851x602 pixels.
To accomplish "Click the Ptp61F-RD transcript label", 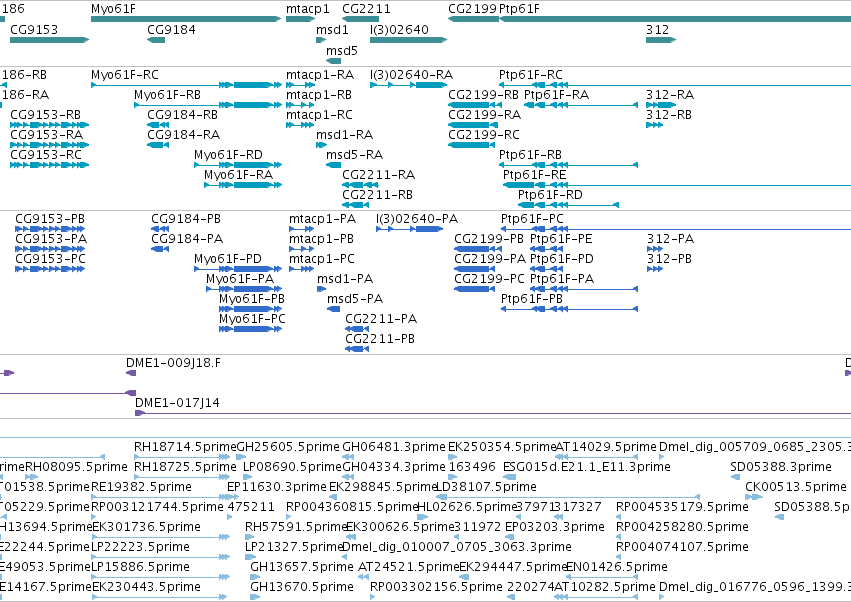I will (x=550, y=195).
